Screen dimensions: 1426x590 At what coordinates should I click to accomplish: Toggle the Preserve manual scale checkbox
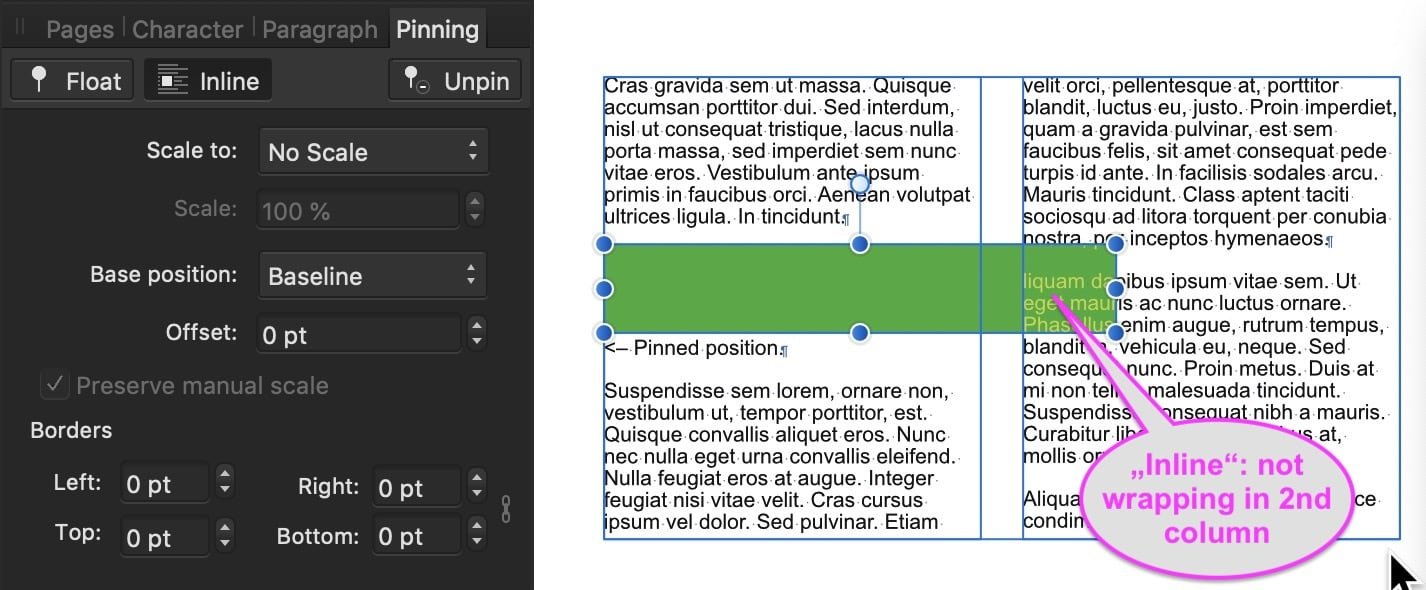pos(54,385)
